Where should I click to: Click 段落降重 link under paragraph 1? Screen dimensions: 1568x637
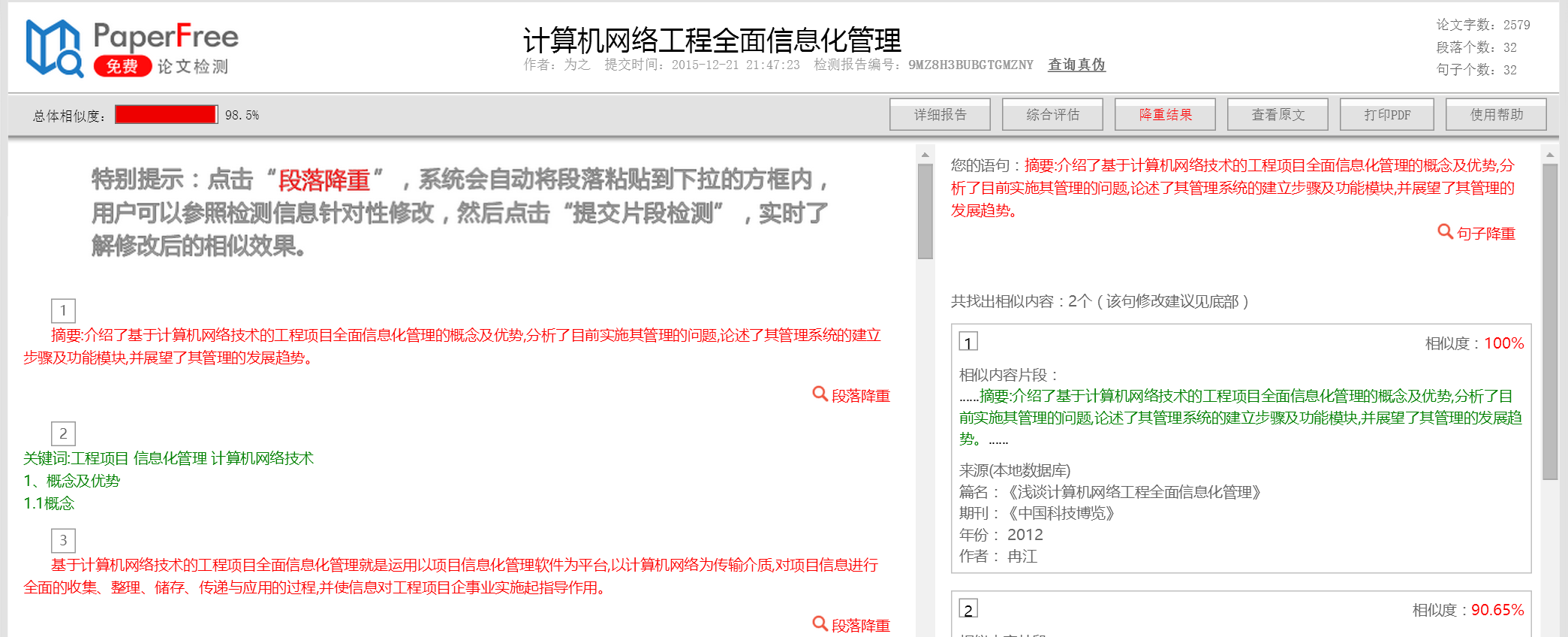[x=861, y=396]
